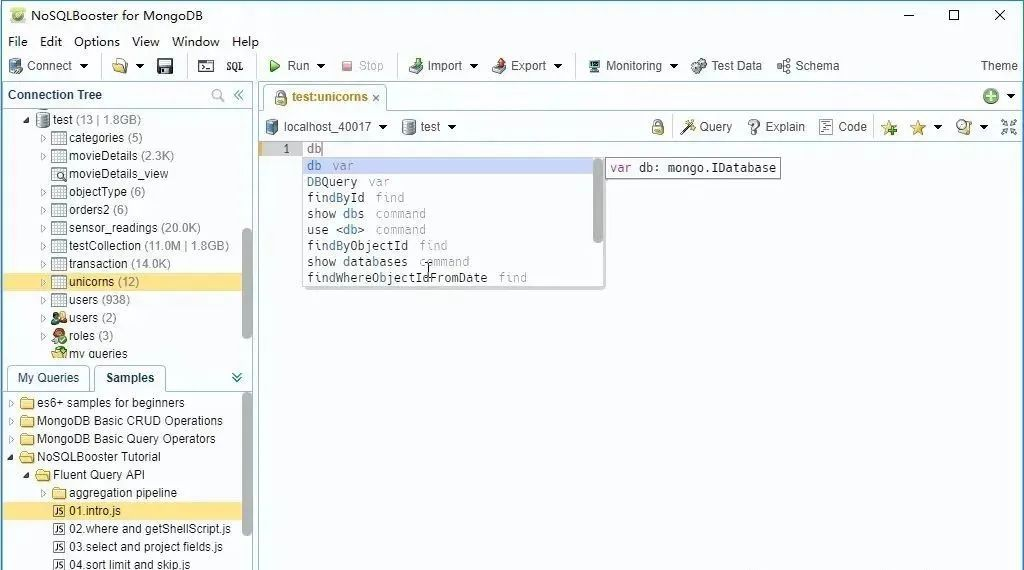Click the save floppy disk icon
The image size is (1024, 570).
point(165,66)
